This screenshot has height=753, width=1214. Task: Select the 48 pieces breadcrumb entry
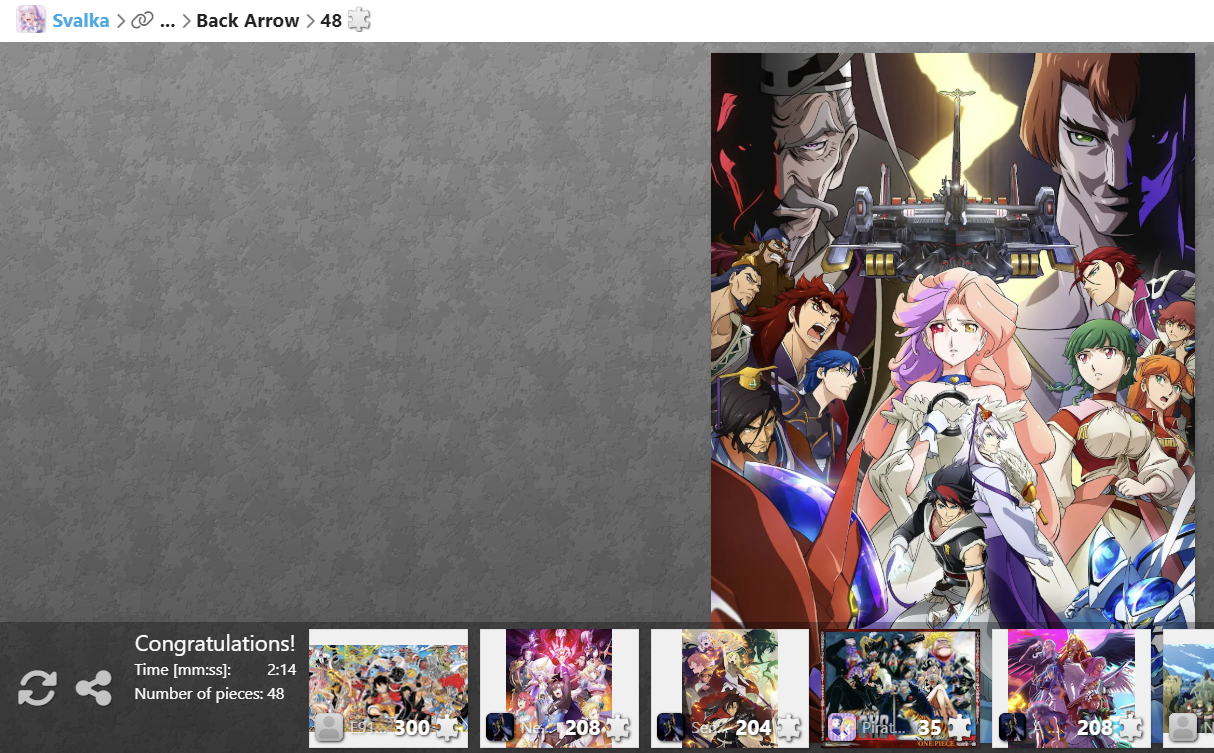[x=331, y=20]
